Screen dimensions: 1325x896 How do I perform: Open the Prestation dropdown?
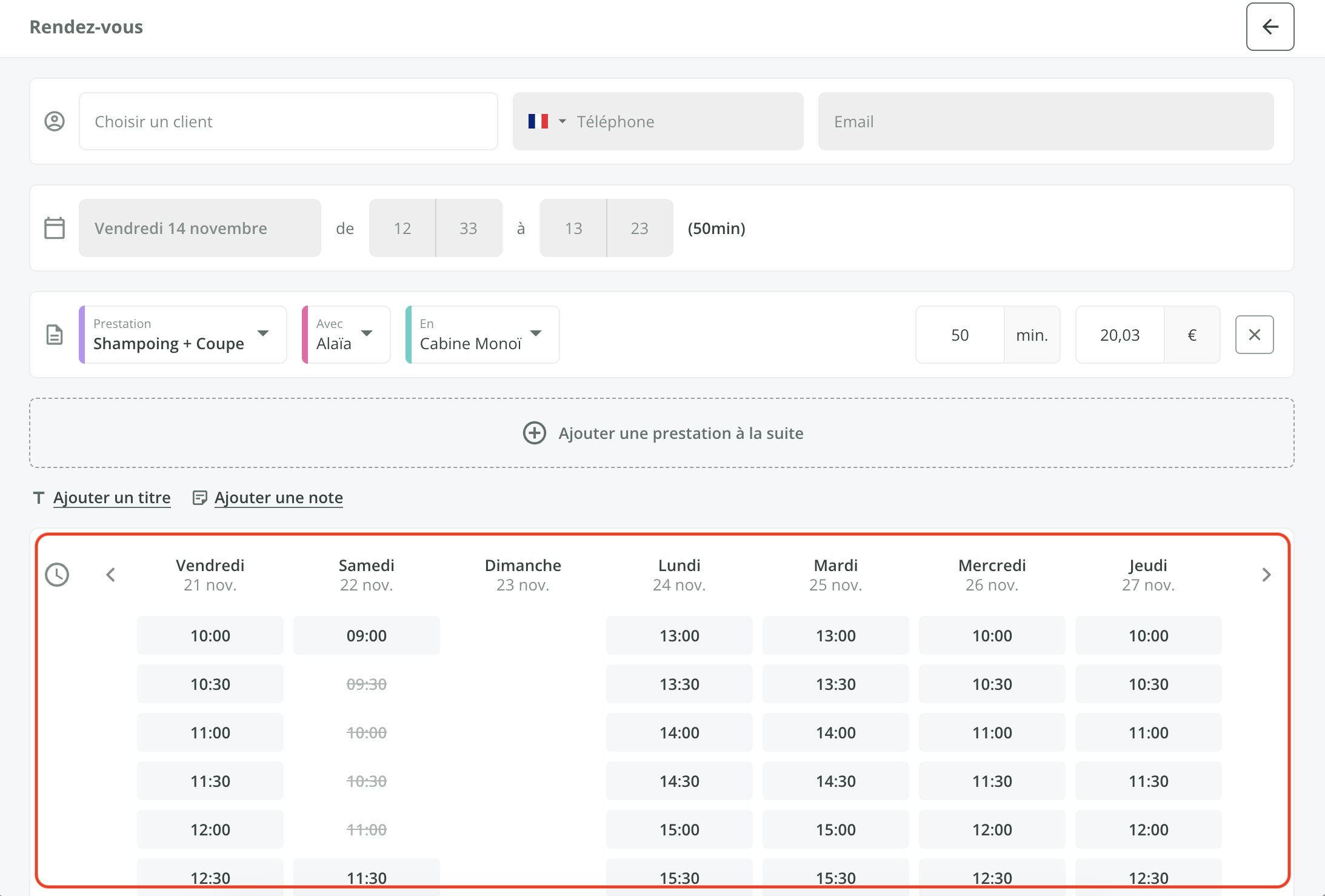(x=182, y=335)
